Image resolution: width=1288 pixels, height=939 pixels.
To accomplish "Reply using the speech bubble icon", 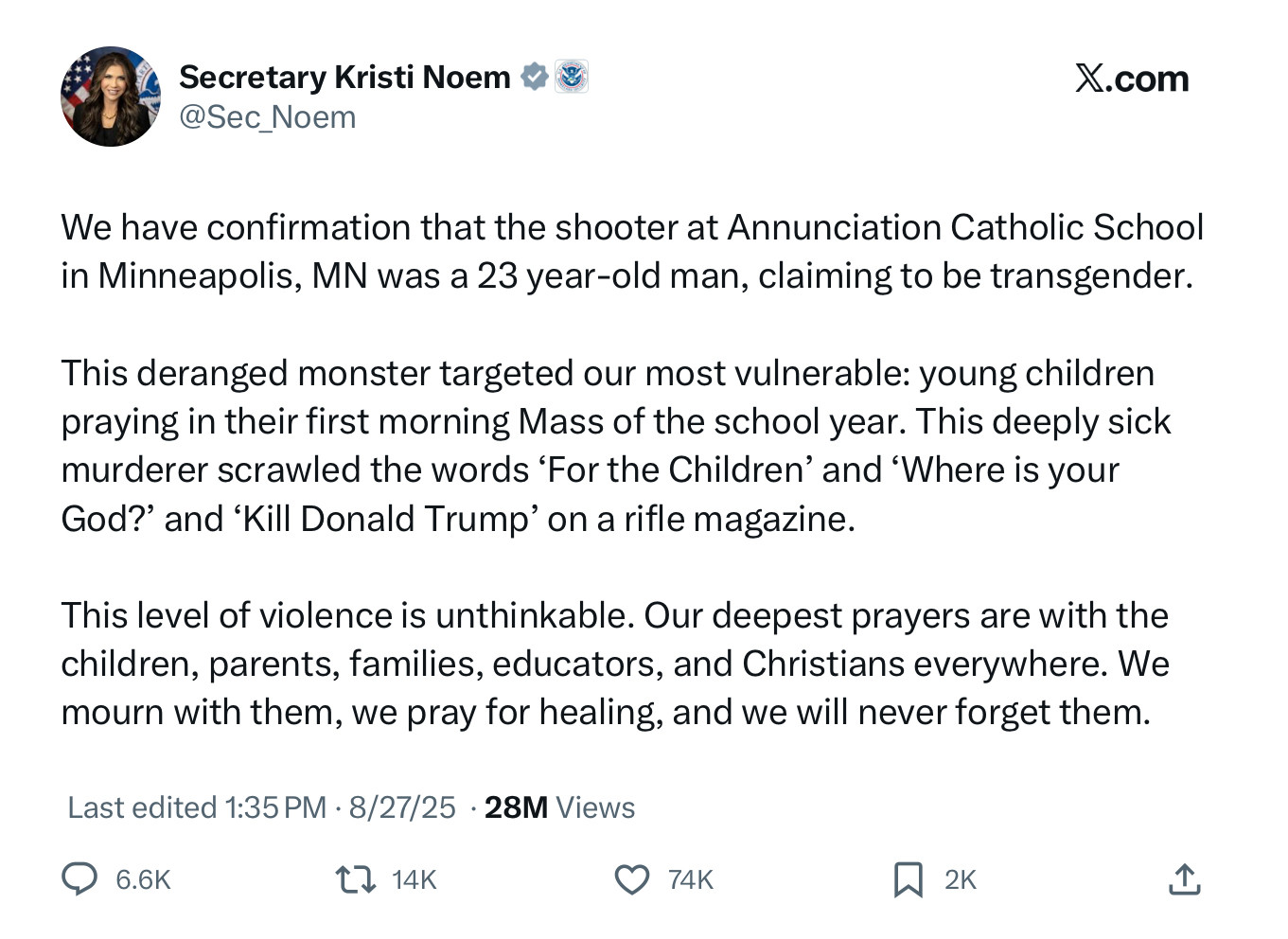I will (x=79, y=879).
